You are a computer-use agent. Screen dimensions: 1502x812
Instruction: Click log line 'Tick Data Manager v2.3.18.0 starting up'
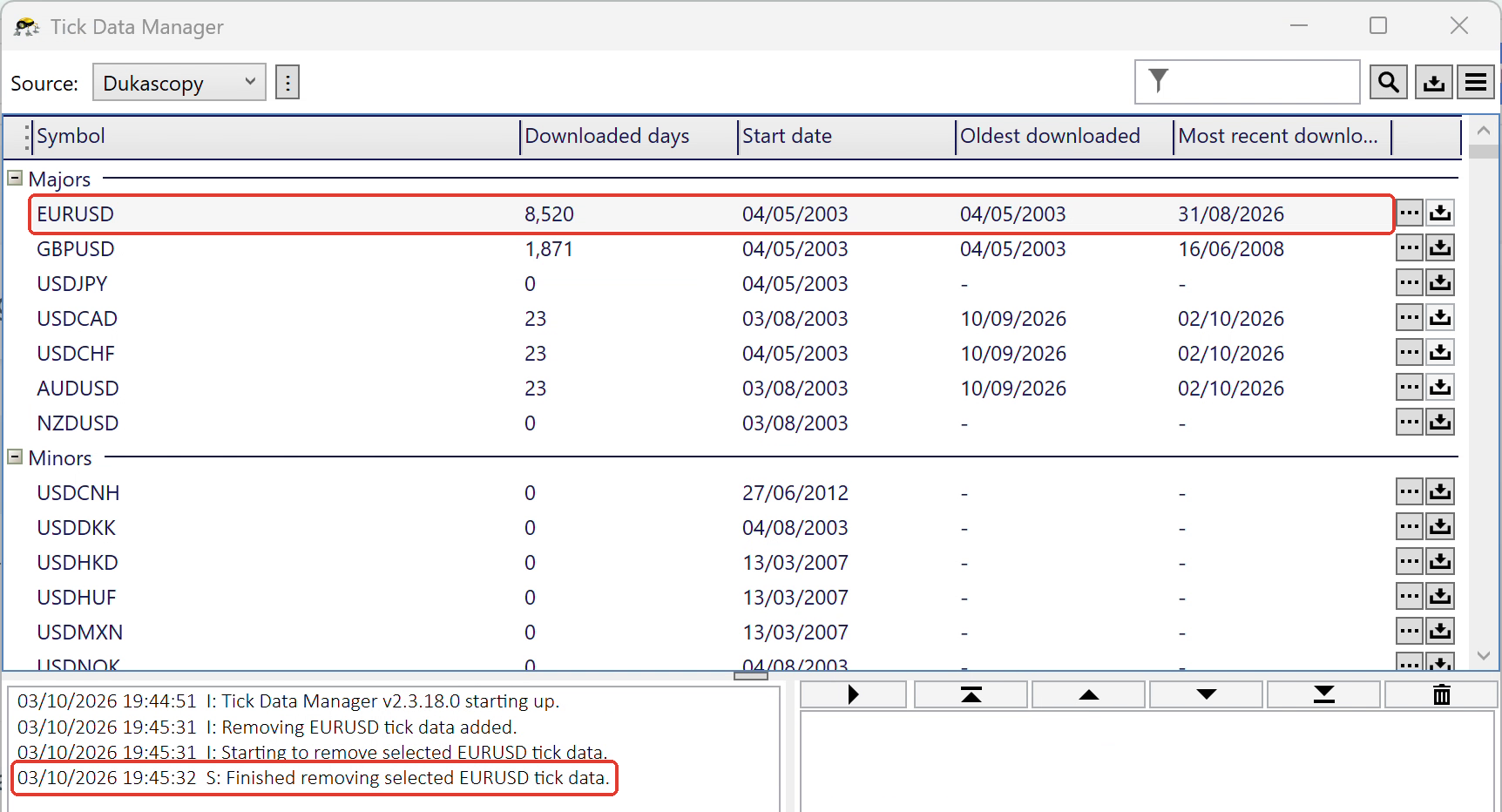click(288, 701)
